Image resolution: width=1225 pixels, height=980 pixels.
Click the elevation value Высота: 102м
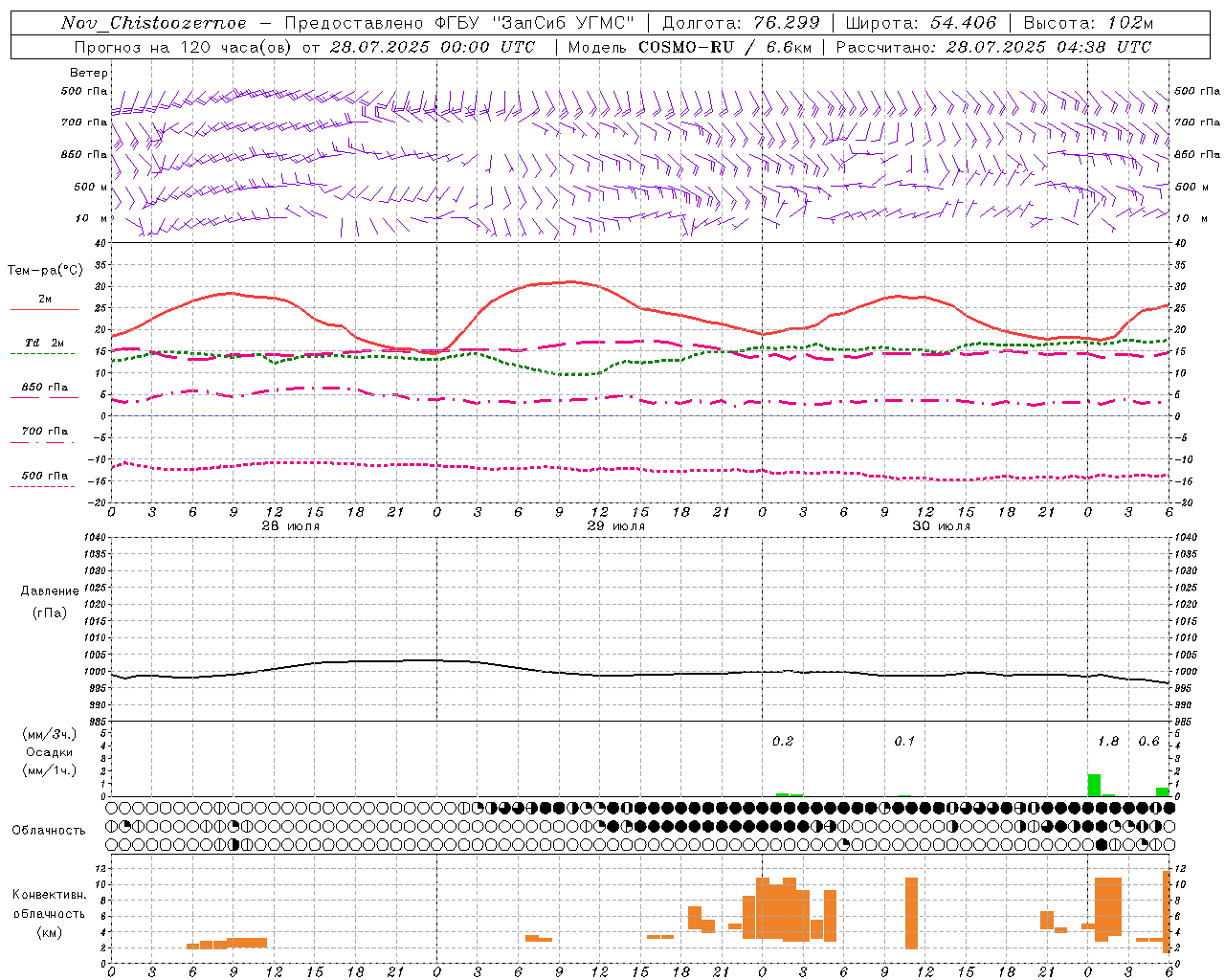[x=1088, y=23]
